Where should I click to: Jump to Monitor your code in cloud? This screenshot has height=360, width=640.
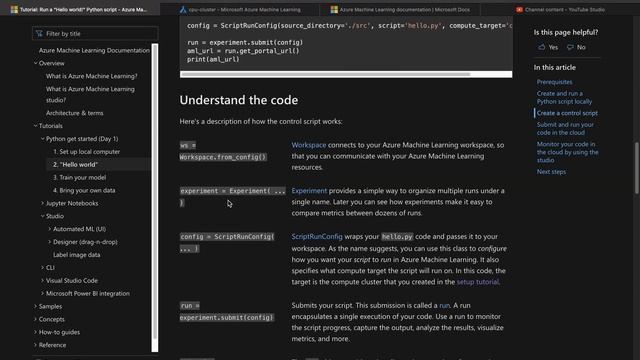(567, 152)
